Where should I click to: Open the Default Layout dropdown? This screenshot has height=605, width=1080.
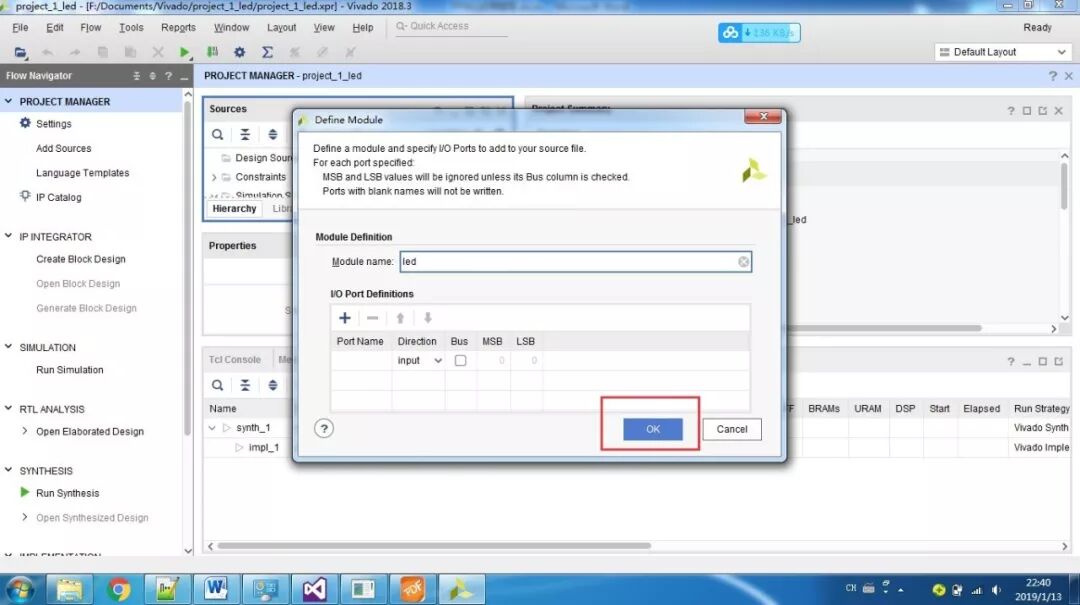point(1004,52)
